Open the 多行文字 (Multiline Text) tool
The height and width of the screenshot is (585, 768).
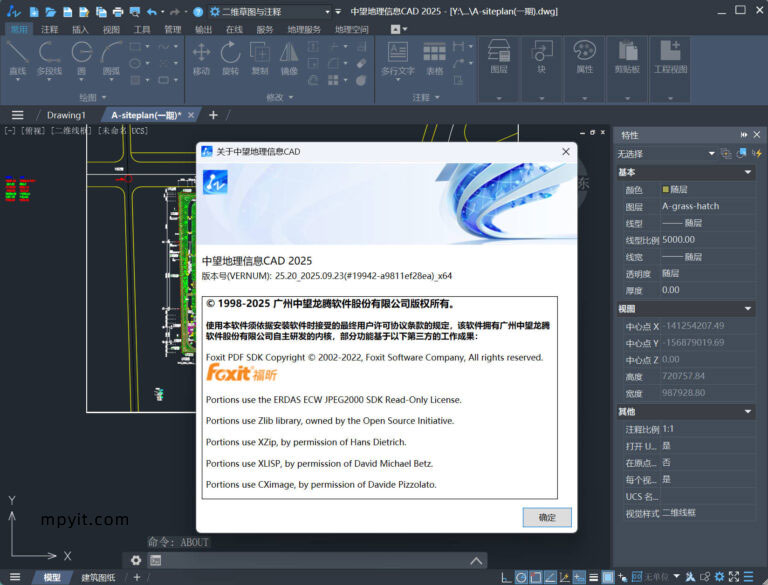[397, 57]
